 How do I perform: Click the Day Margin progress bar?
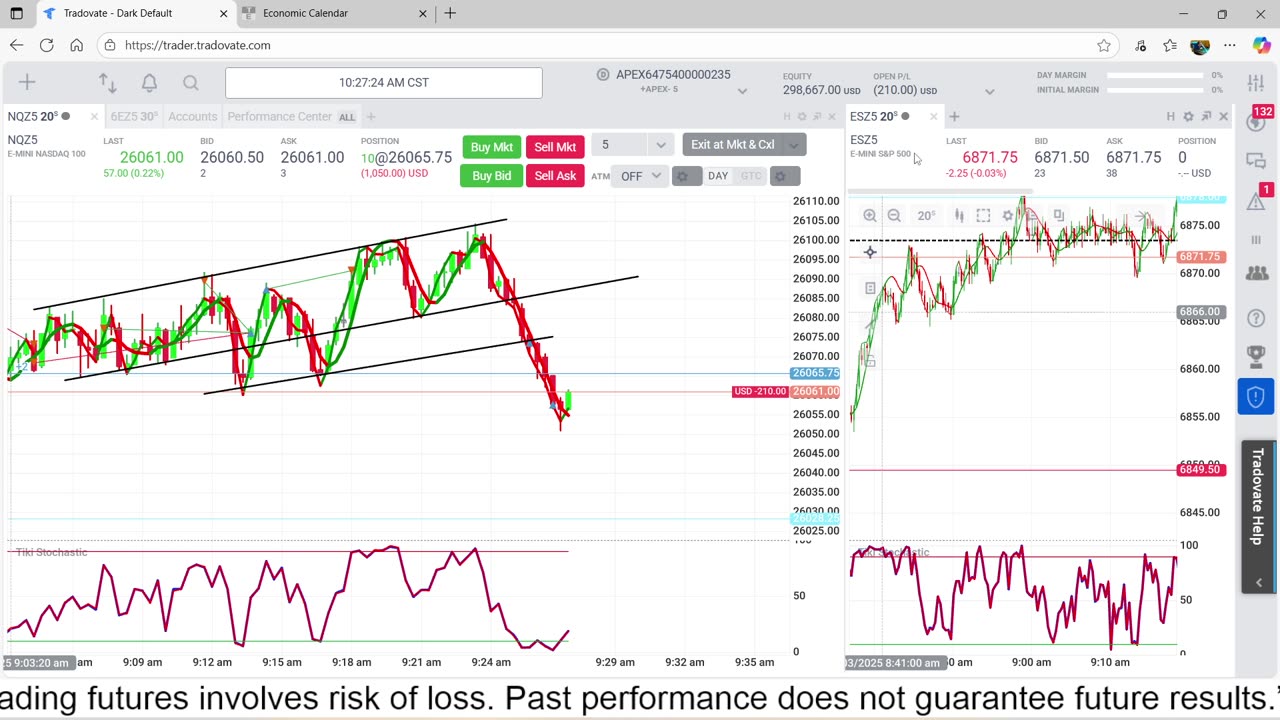click(1155, 76)
